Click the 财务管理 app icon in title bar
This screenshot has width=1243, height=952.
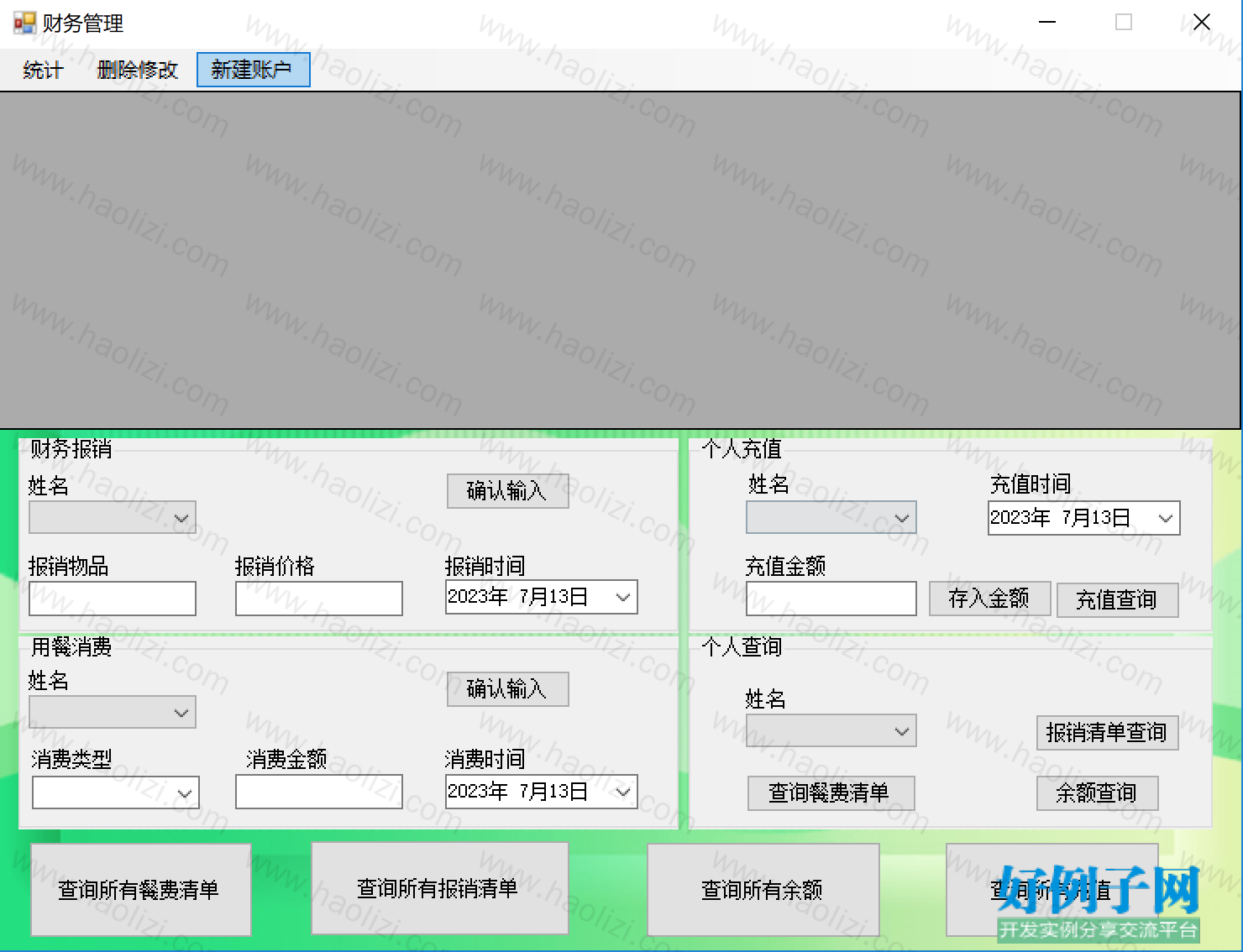tap(24, 23)
